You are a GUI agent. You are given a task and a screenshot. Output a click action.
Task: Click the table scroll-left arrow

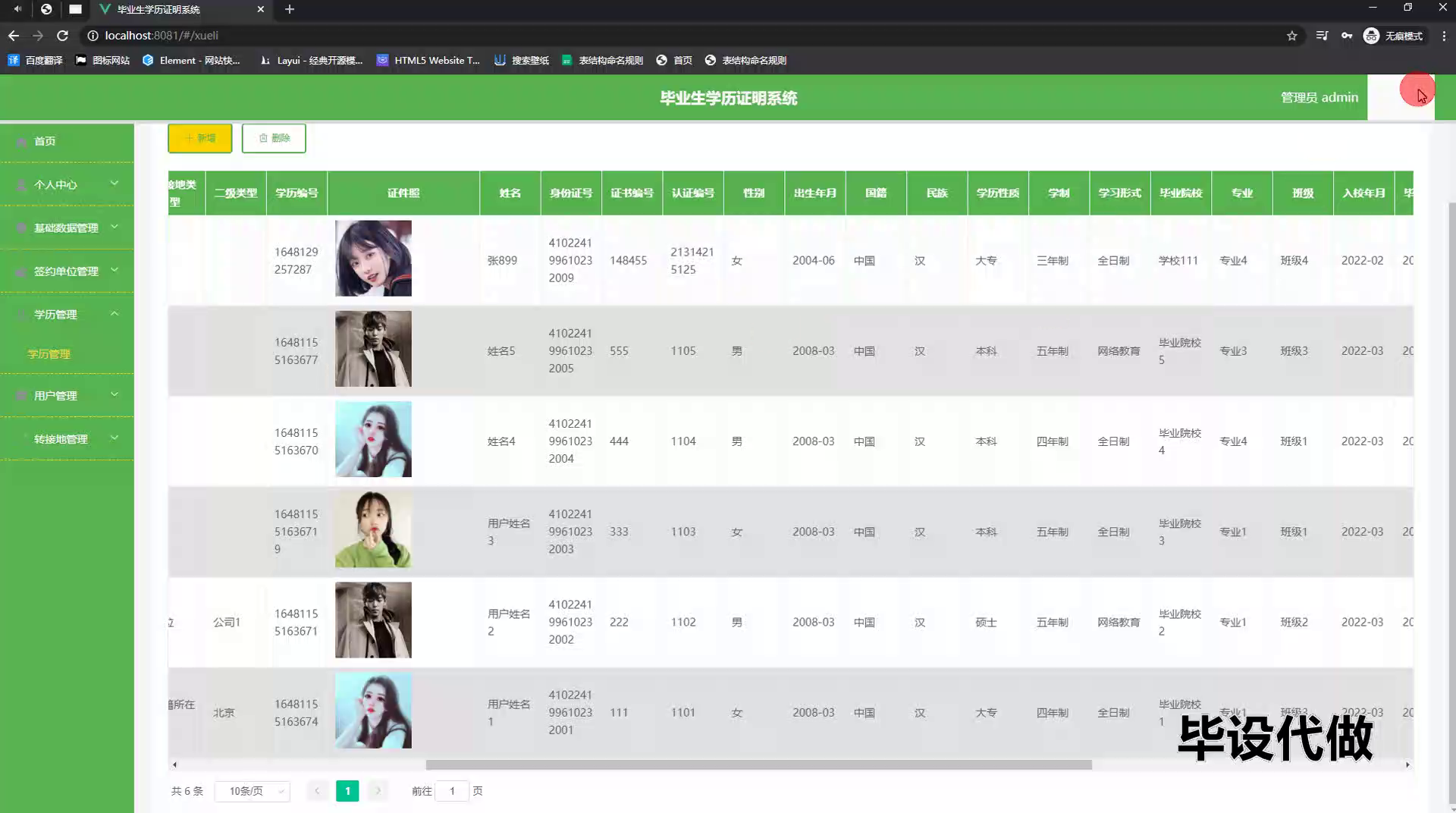pyautogui.click(x=174, y=764)
